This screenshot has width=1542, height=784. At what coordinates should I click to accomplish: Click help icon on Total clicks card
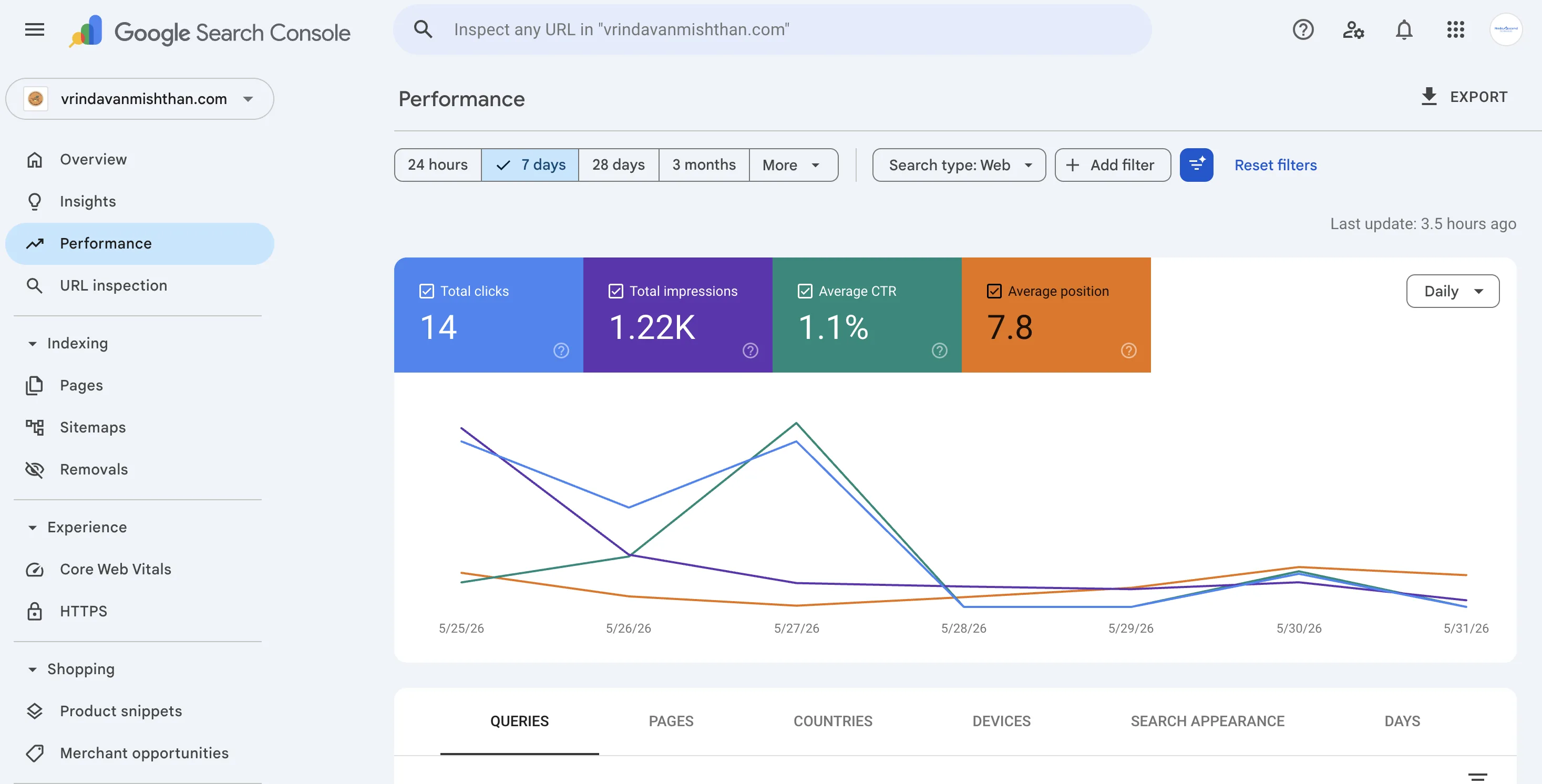561,350
